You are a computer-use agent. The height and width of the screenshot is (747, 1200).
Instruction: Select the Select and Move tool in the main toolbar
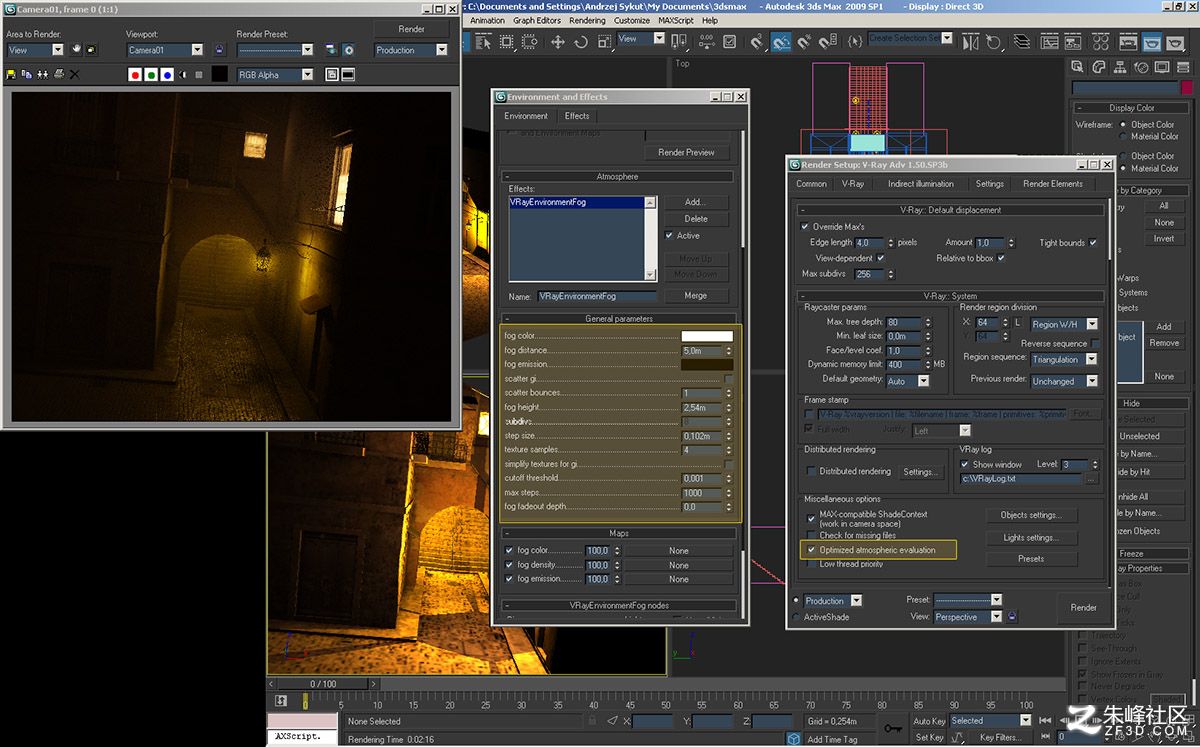558,41
